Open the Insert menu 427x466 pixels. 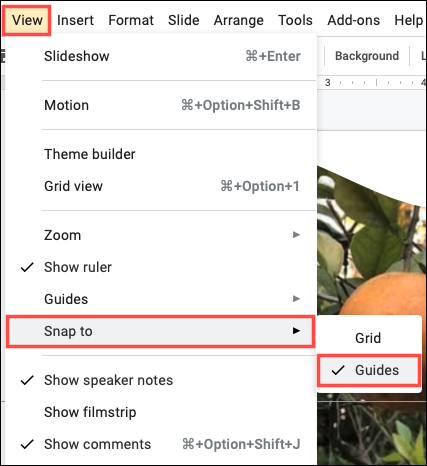[75, 20]
